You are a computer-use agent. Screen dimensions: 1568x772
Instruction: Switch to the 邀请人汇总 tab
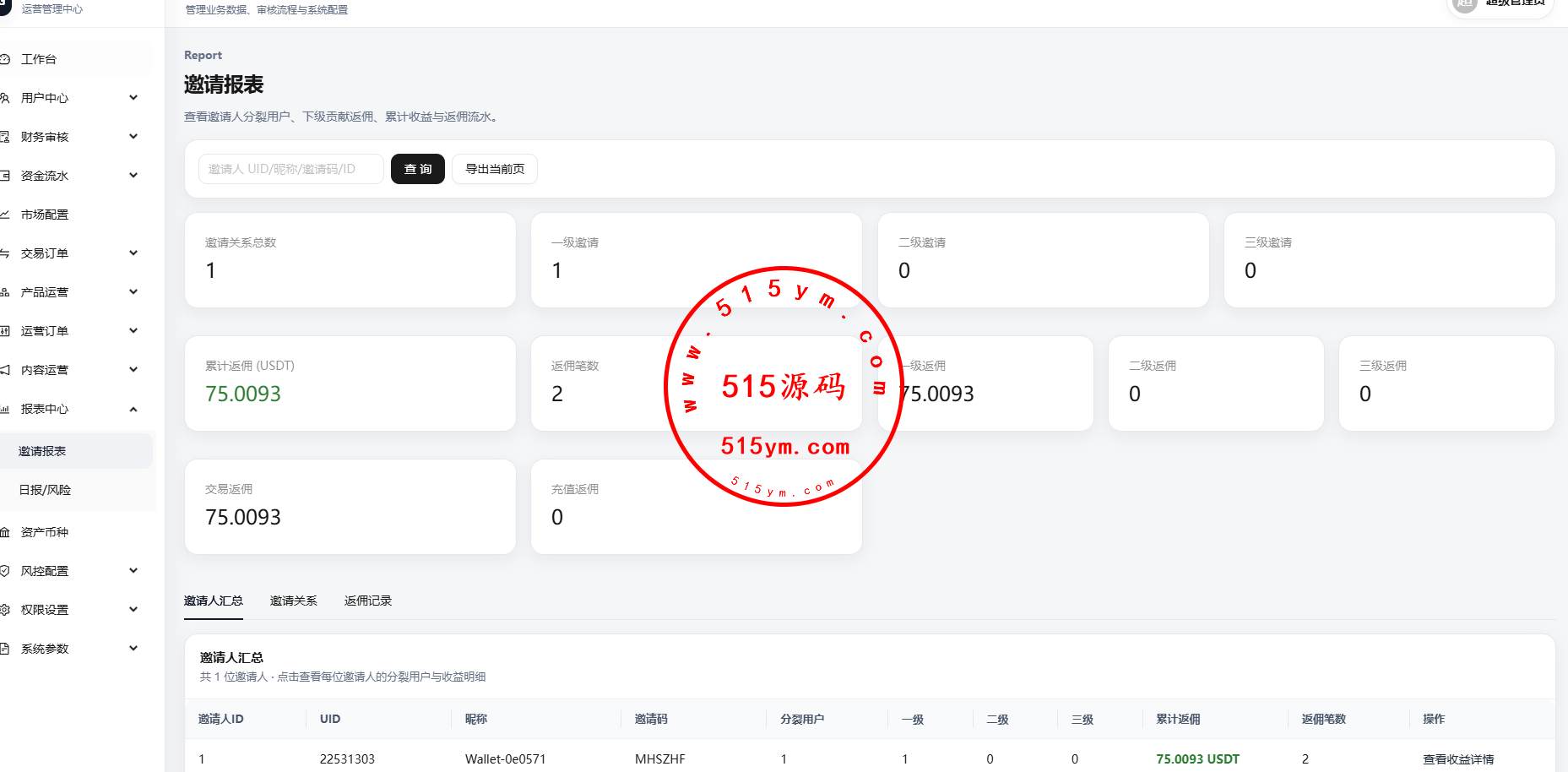(214, 601)
